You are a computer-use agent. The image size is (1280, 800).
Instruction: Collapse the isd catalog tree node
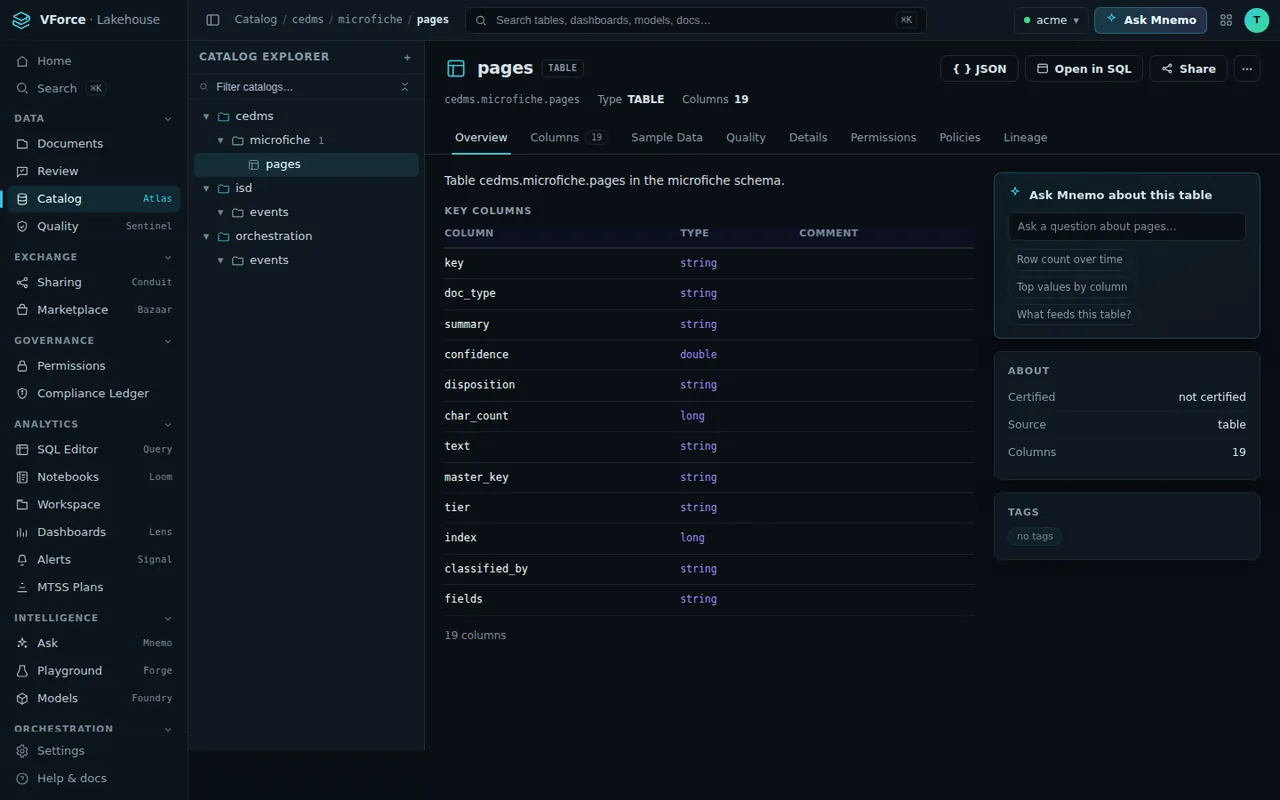pyautogui.click(x=206, y=188)
